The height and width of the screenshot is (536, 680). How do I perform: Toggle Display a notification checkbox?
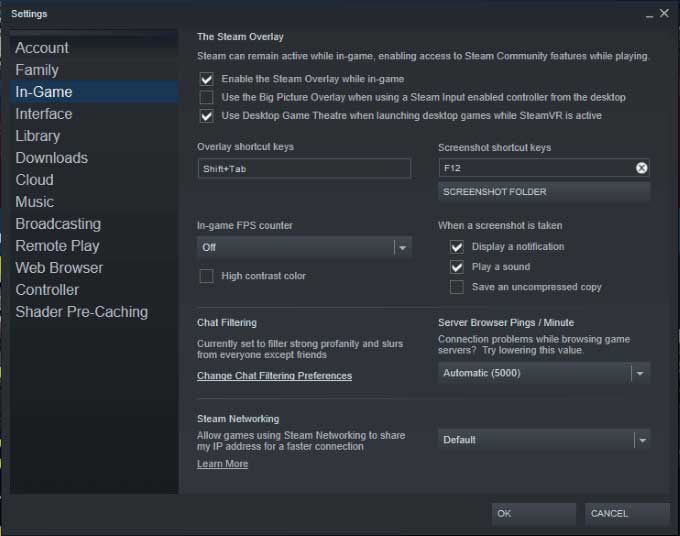coord(457,247)
